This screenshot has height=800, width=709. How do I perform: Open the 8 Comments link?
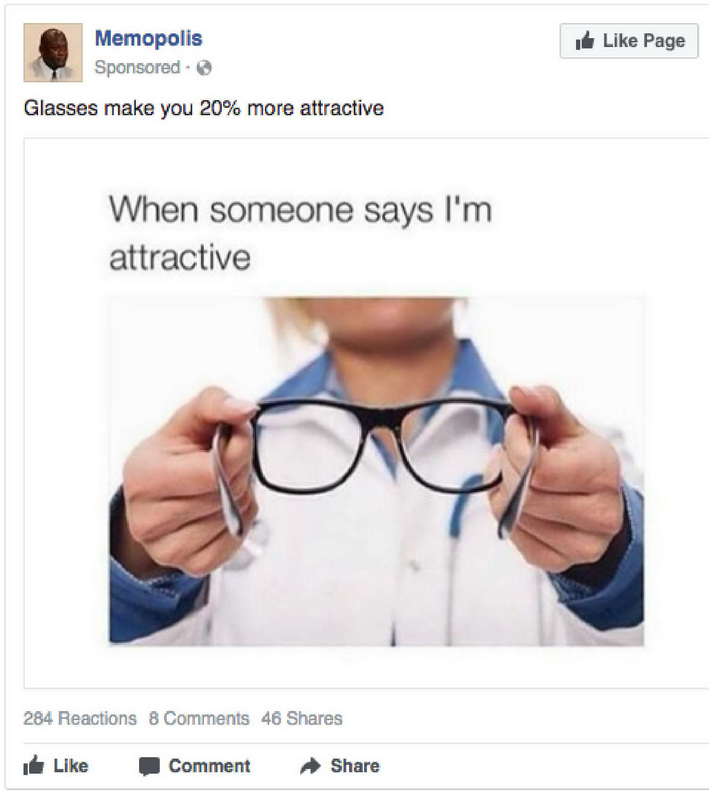(x=199, y=718)
